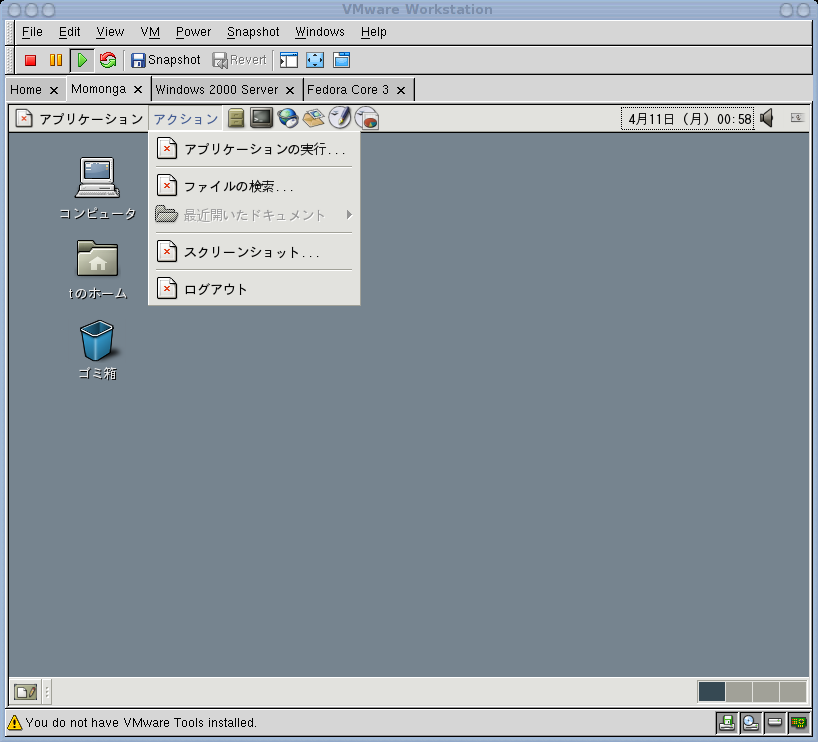Open the terminal launcher in the GNOME panel

point(261,118)
